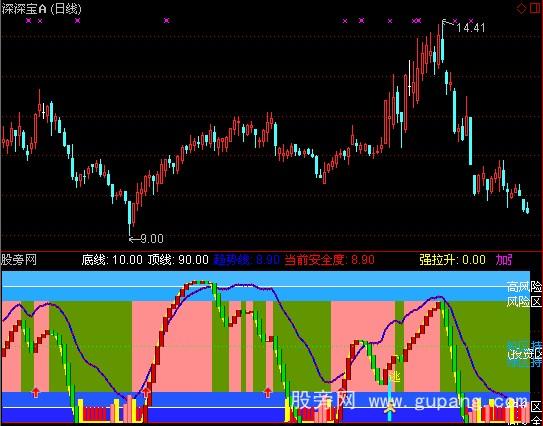
Task: Click the 顶线: 90.00 indicator value
Action: (178, 259)
